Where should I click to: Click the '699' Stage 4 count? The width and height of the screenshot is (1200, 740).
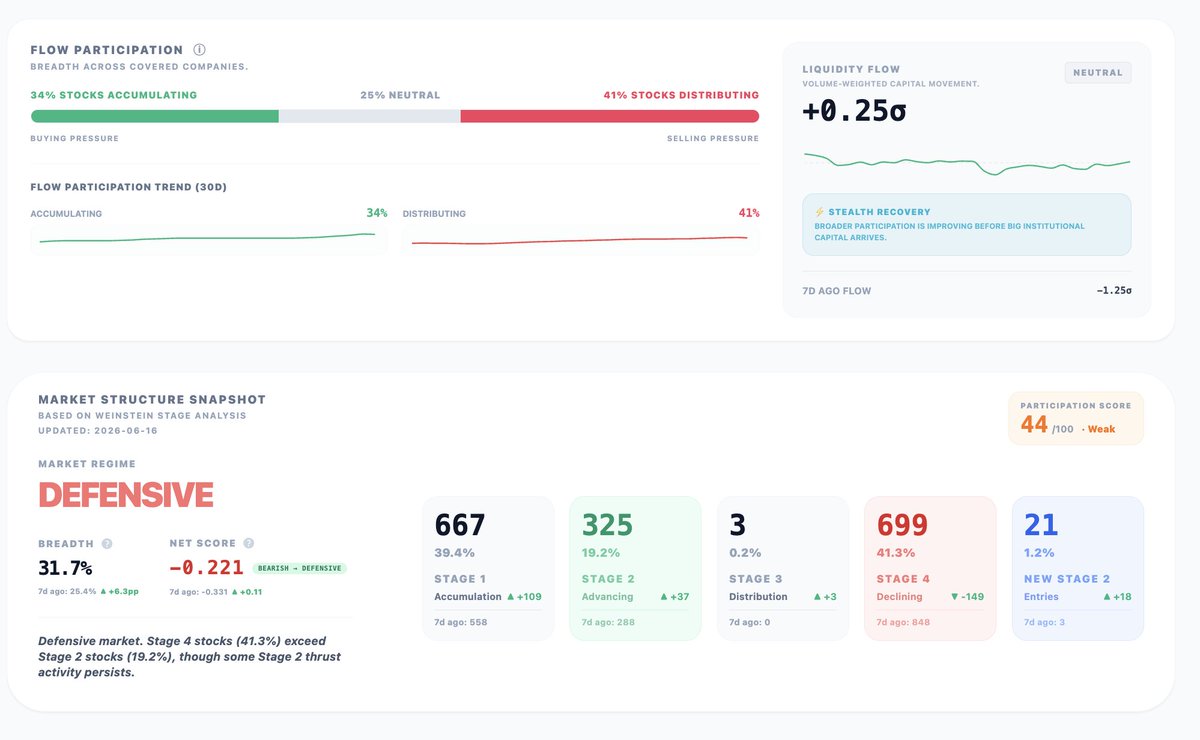pyautogui.click(x=902, y=525)
